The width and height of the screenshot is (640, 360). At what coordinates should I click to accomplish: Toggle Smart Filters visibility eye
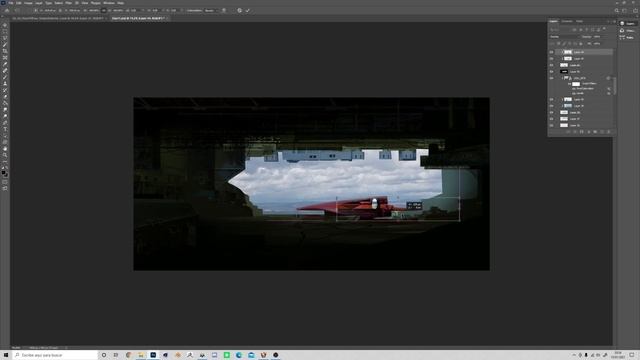click(x=570, y=84)
